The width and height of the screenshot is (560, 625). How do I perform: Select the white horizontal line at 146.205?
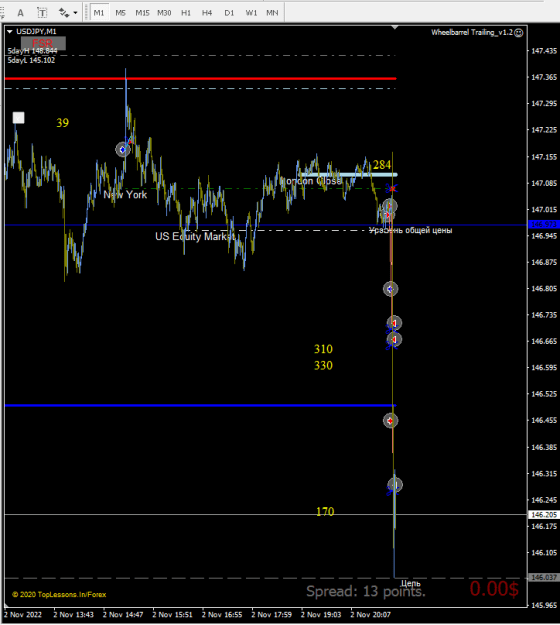tap(265, 515)
